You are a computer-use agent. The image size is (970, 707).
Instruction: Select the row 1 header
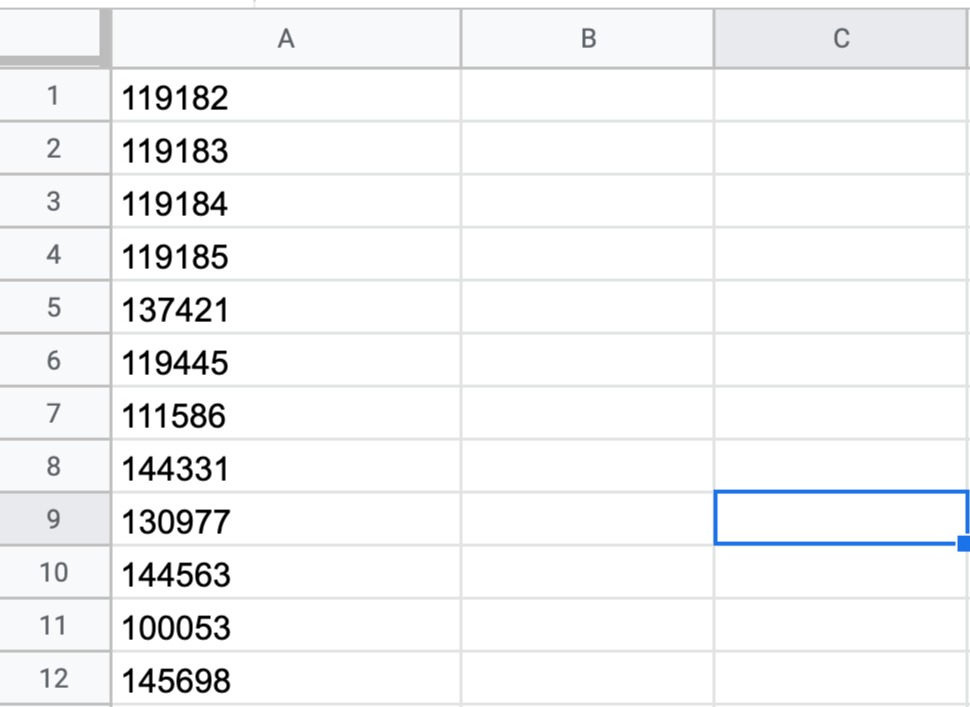point(54,97)
